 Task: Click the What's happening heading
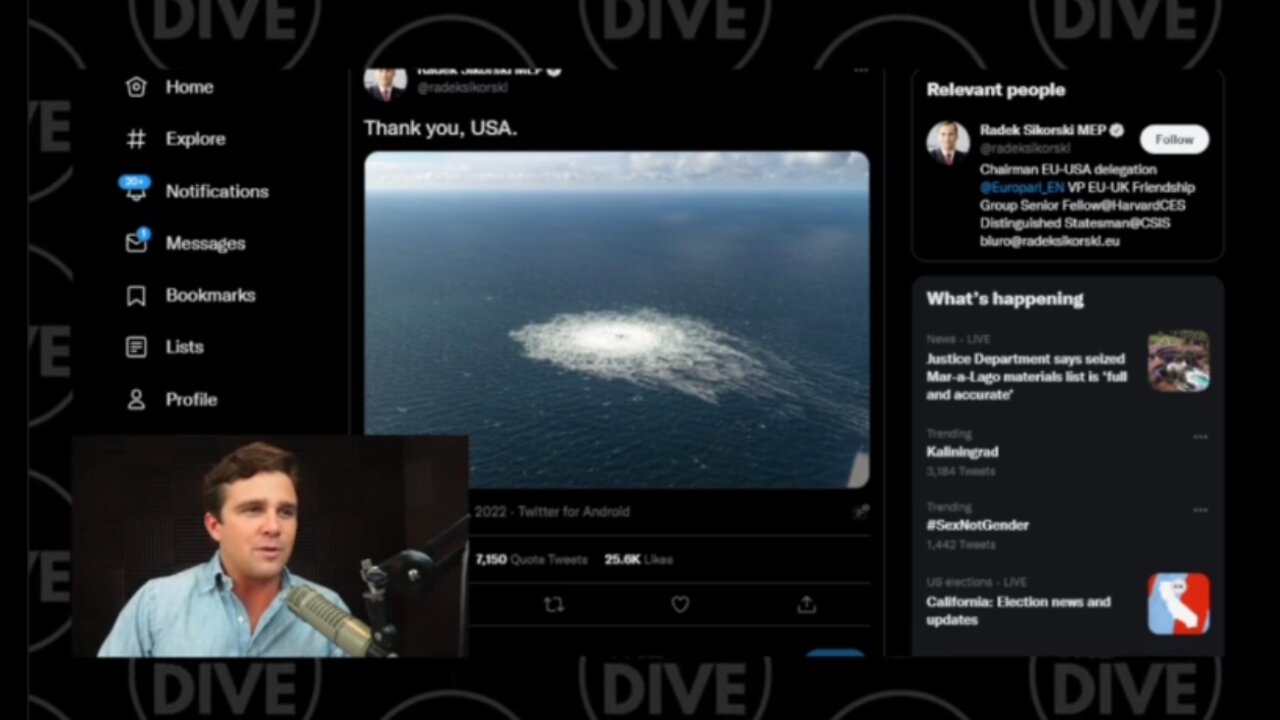coord(1005,298)
